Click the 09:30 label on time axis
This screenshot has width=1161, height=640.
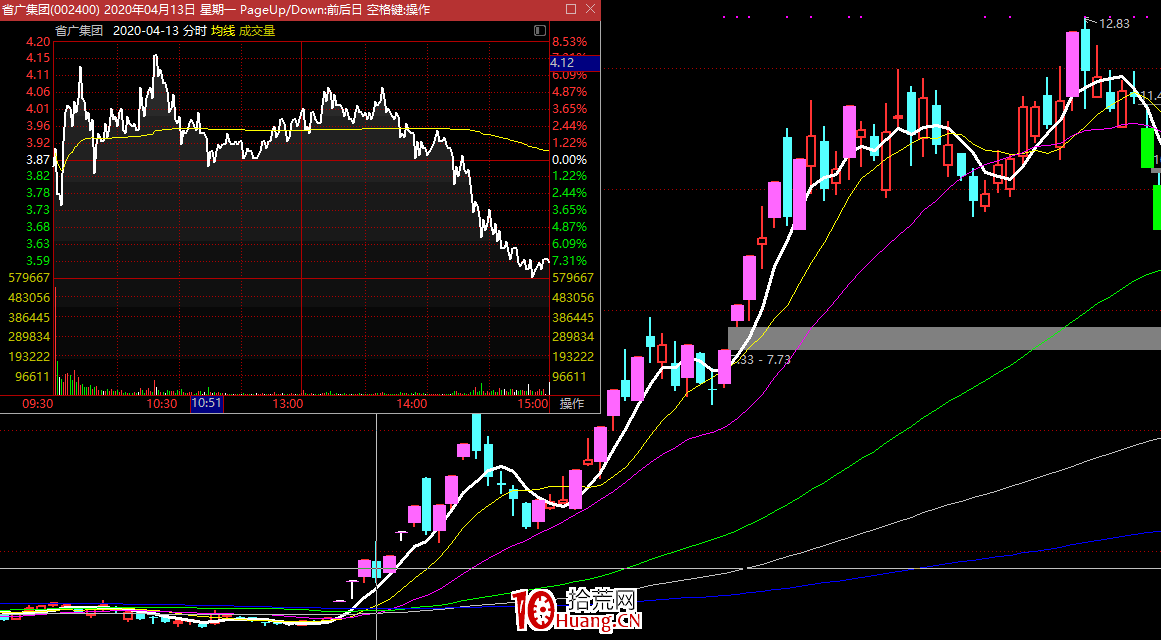(37, 404)
